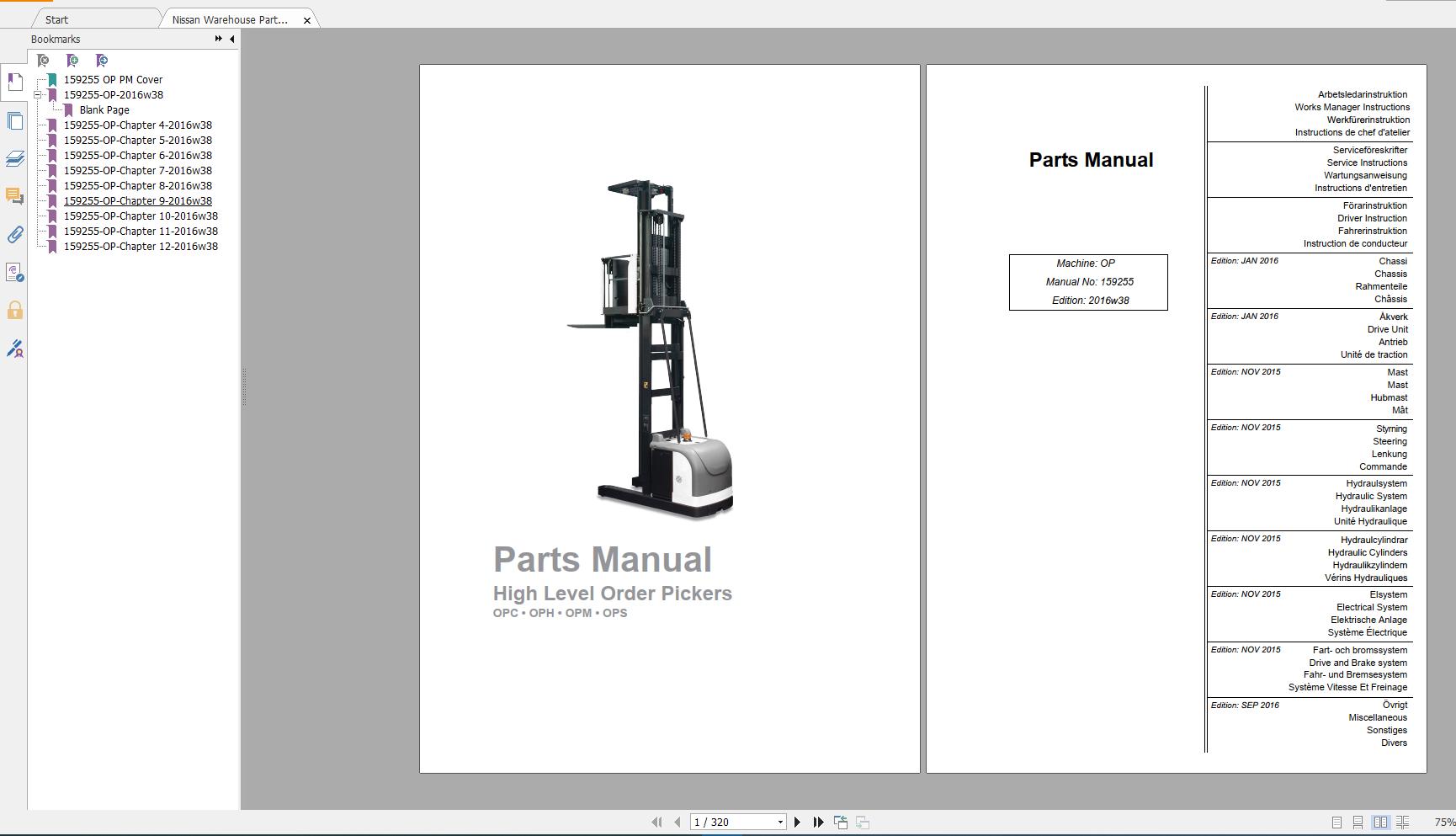Viewport: 1456px width, 836px height.
Task: Click the previous view icon
Action: [840, 822]
